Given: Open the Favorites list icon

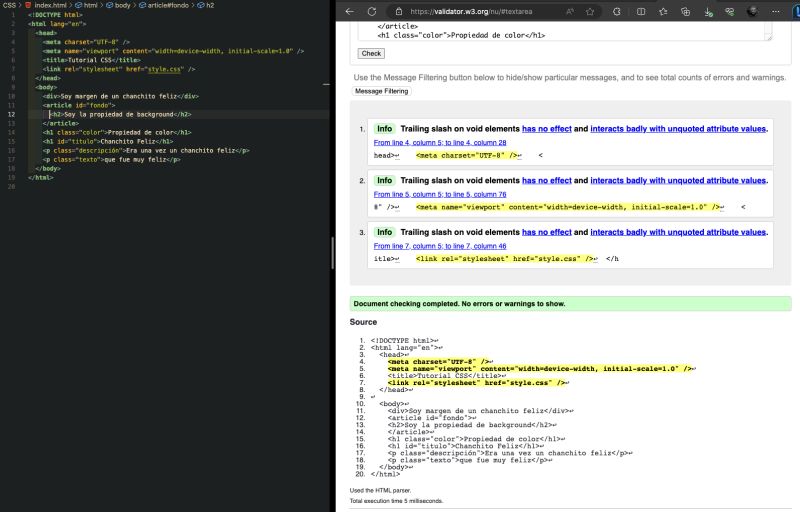Looking at the screenshot, I should [x=663, y=11].
